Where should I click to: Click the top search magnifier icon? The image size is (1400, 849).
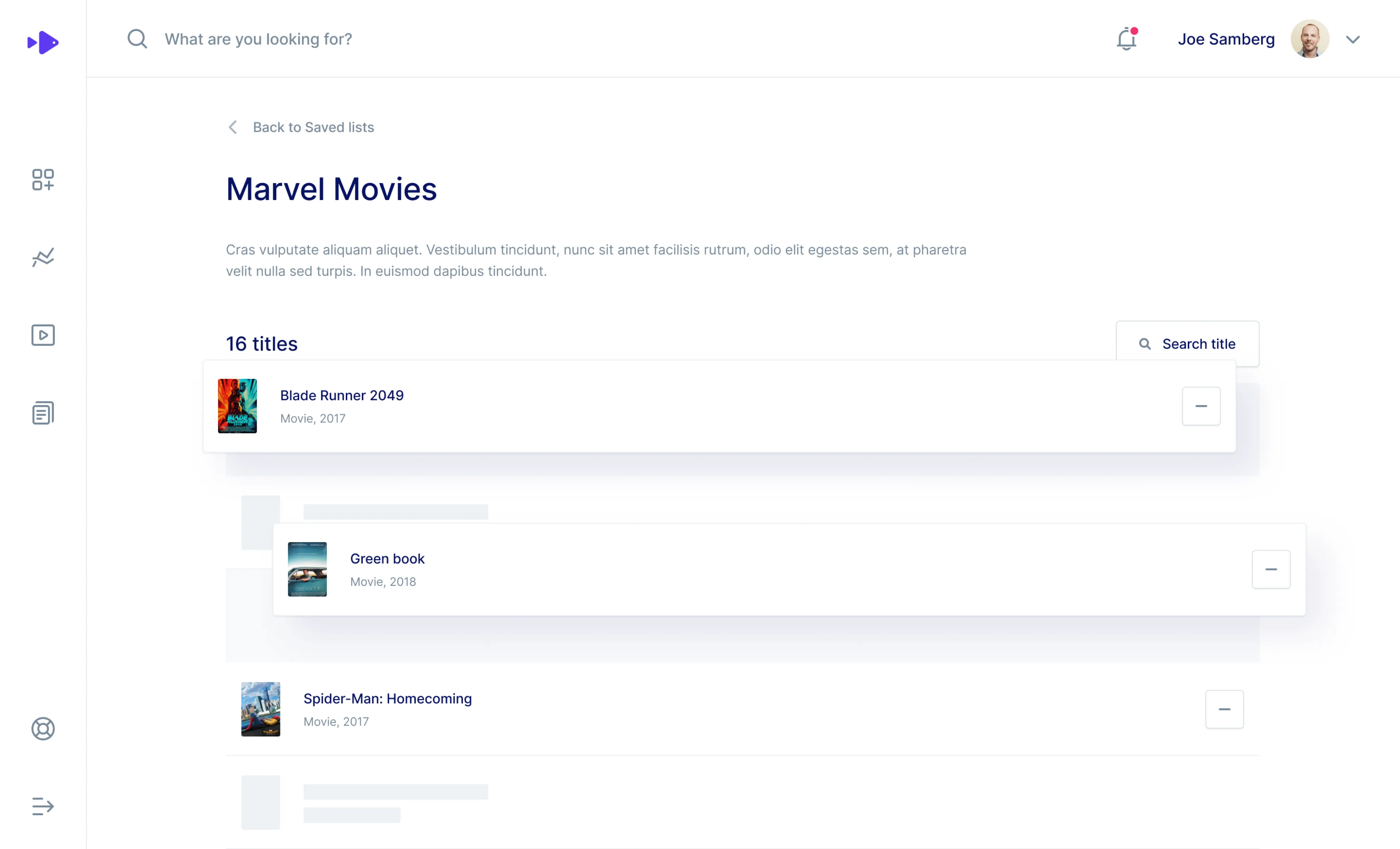(x=137, y=39)
